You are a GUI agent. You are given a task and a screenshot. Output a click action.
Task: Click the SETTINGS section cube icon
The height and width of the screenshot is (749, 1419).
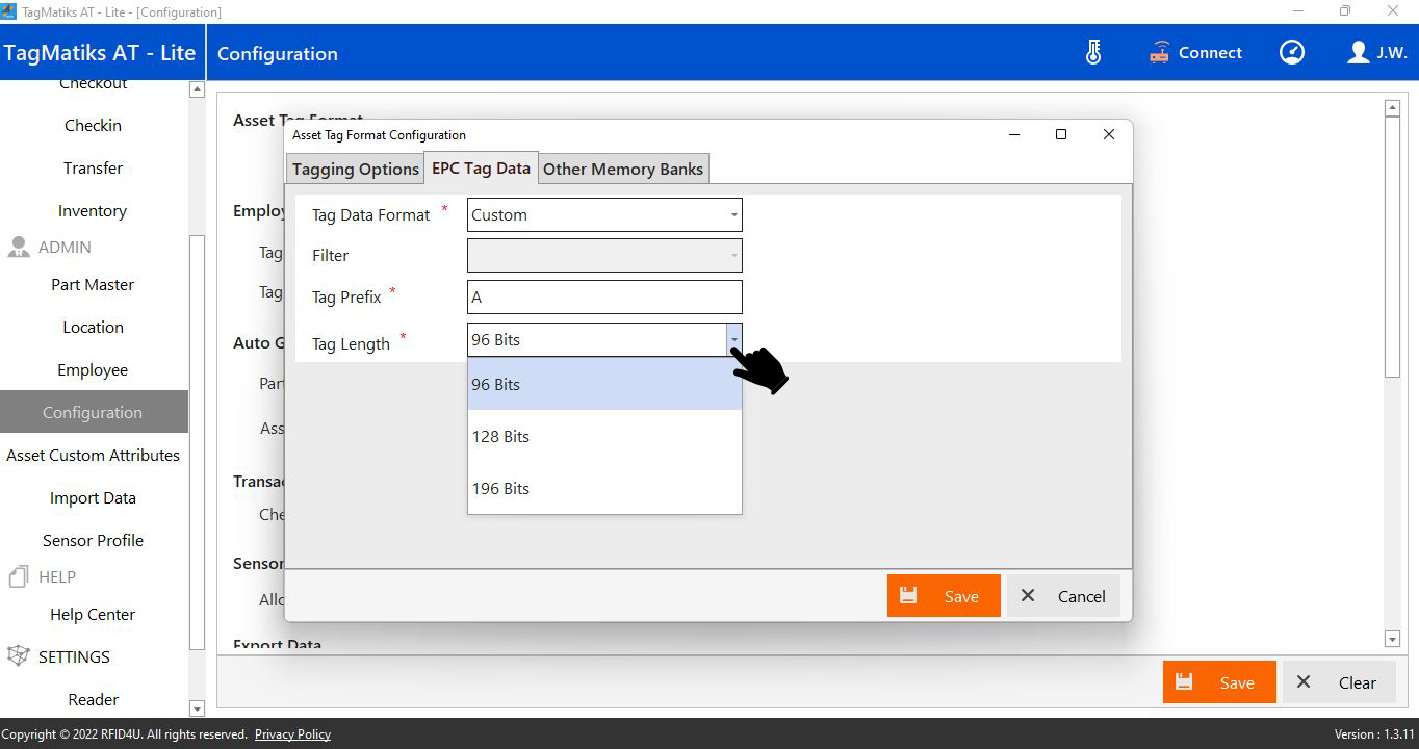pos(18,657)
